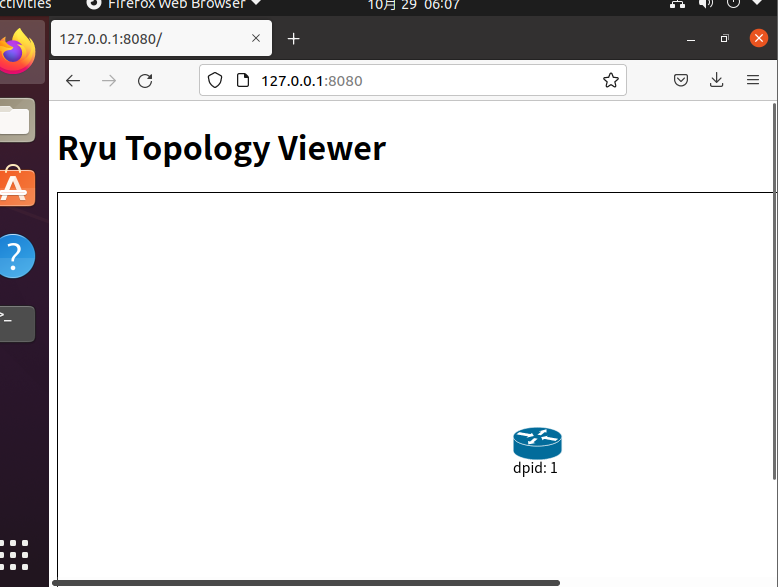Click the forward navigation arrow
This screenshot has height=587, width=778.
109,80
